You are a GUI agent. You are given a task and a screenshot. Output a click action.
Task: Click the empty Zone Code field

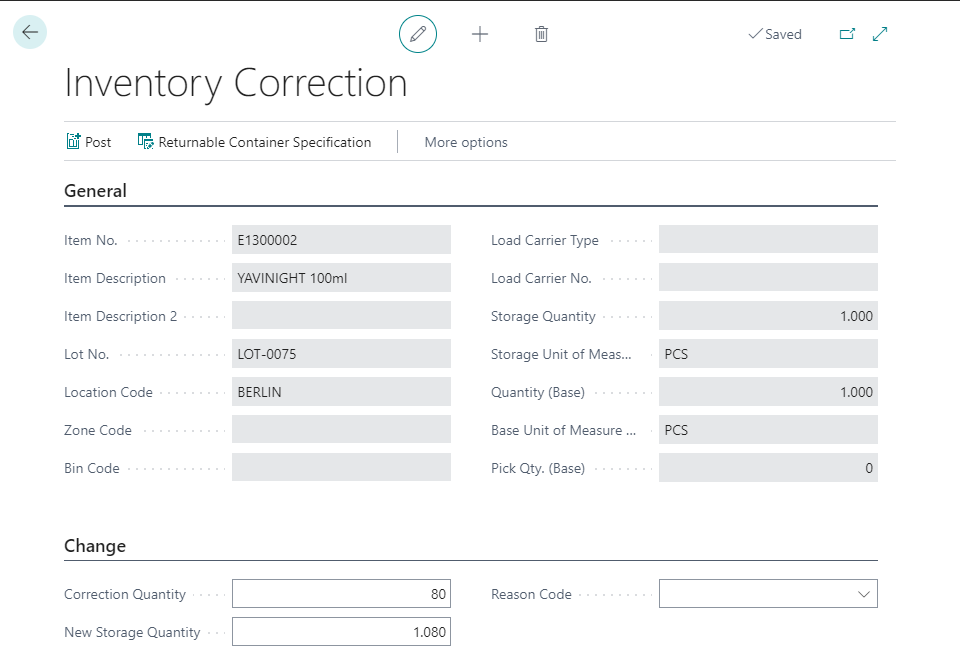coord(341,430)
